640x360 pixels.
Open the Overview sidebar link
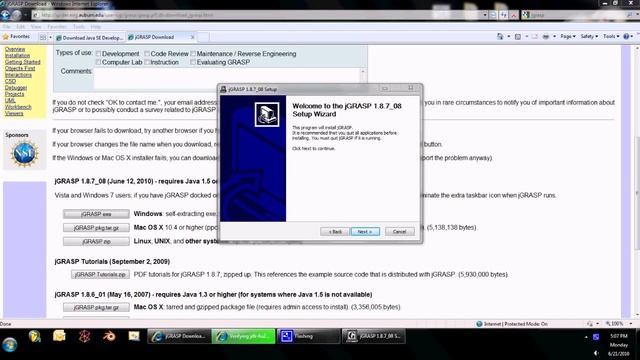[x=15, y=49]
